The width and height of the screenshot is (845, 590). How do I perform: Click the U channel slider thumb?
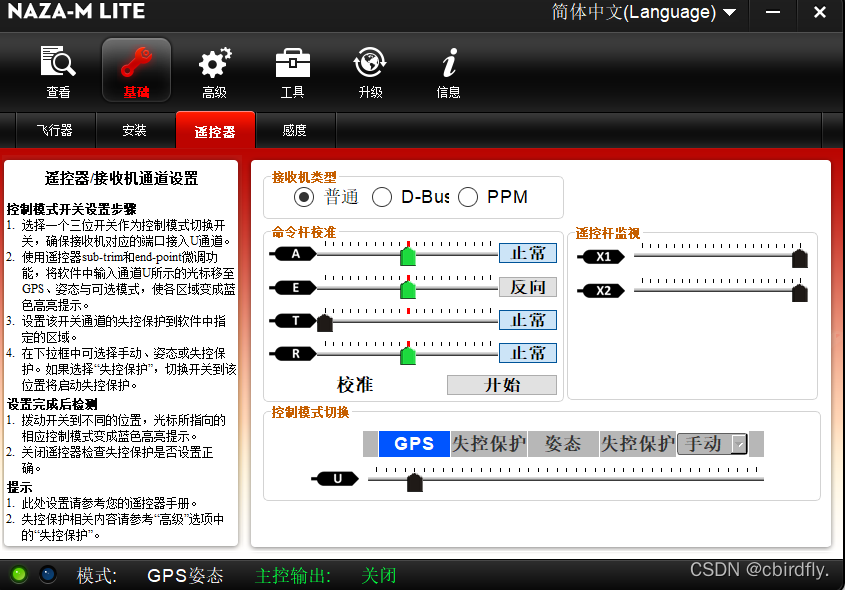click(x=414, y=482)
